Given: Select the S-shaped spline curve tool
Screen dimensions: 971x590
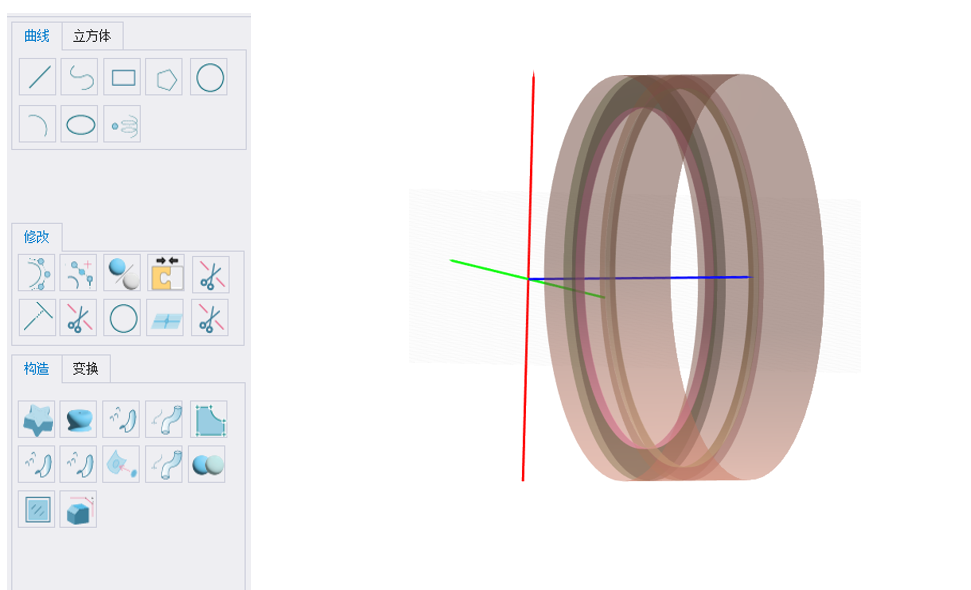Looking at the screenshot, I should click(x=79, y=77).
